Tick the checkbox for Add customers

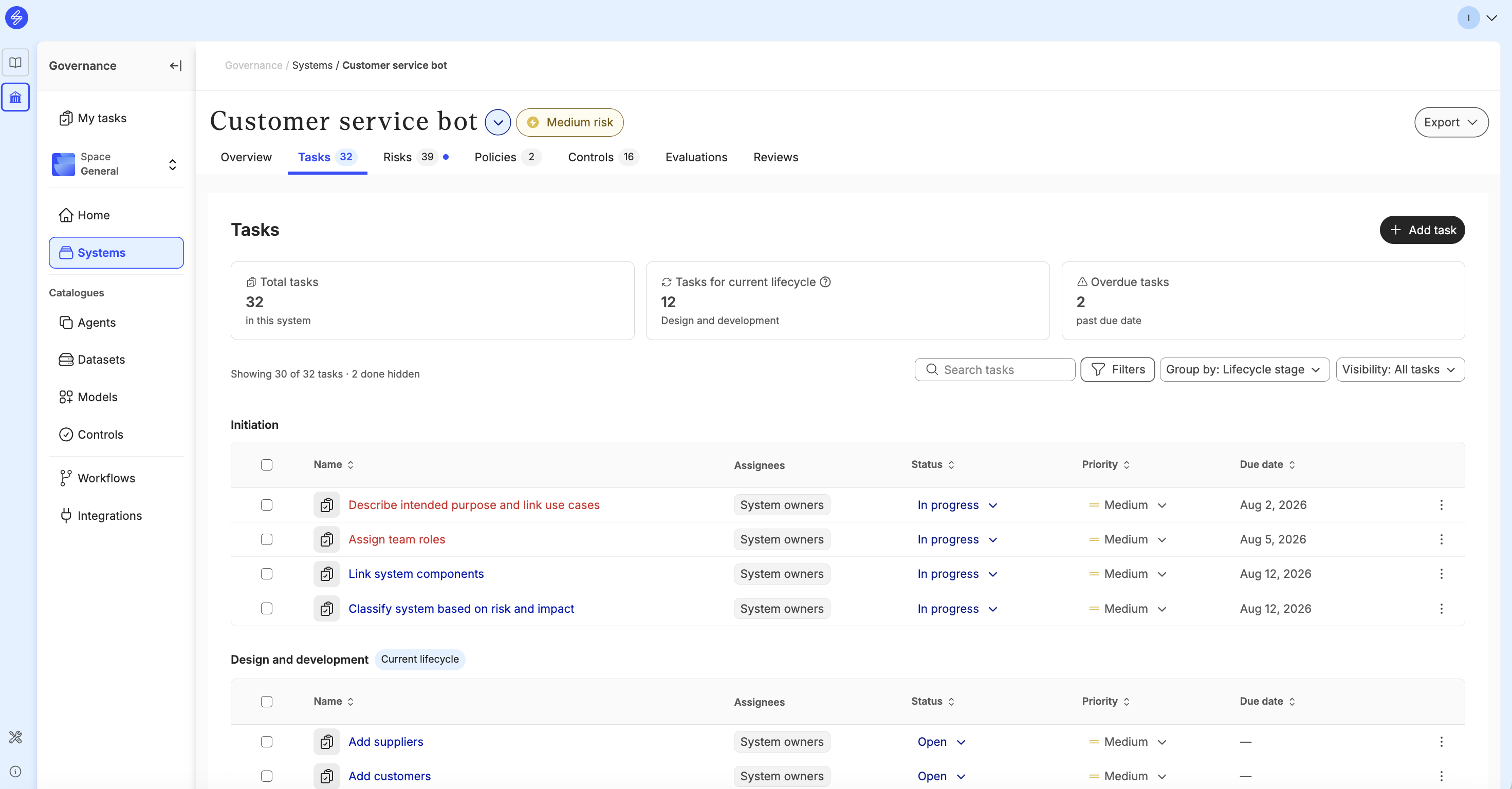pyautogui.click(x=267, y=777)
